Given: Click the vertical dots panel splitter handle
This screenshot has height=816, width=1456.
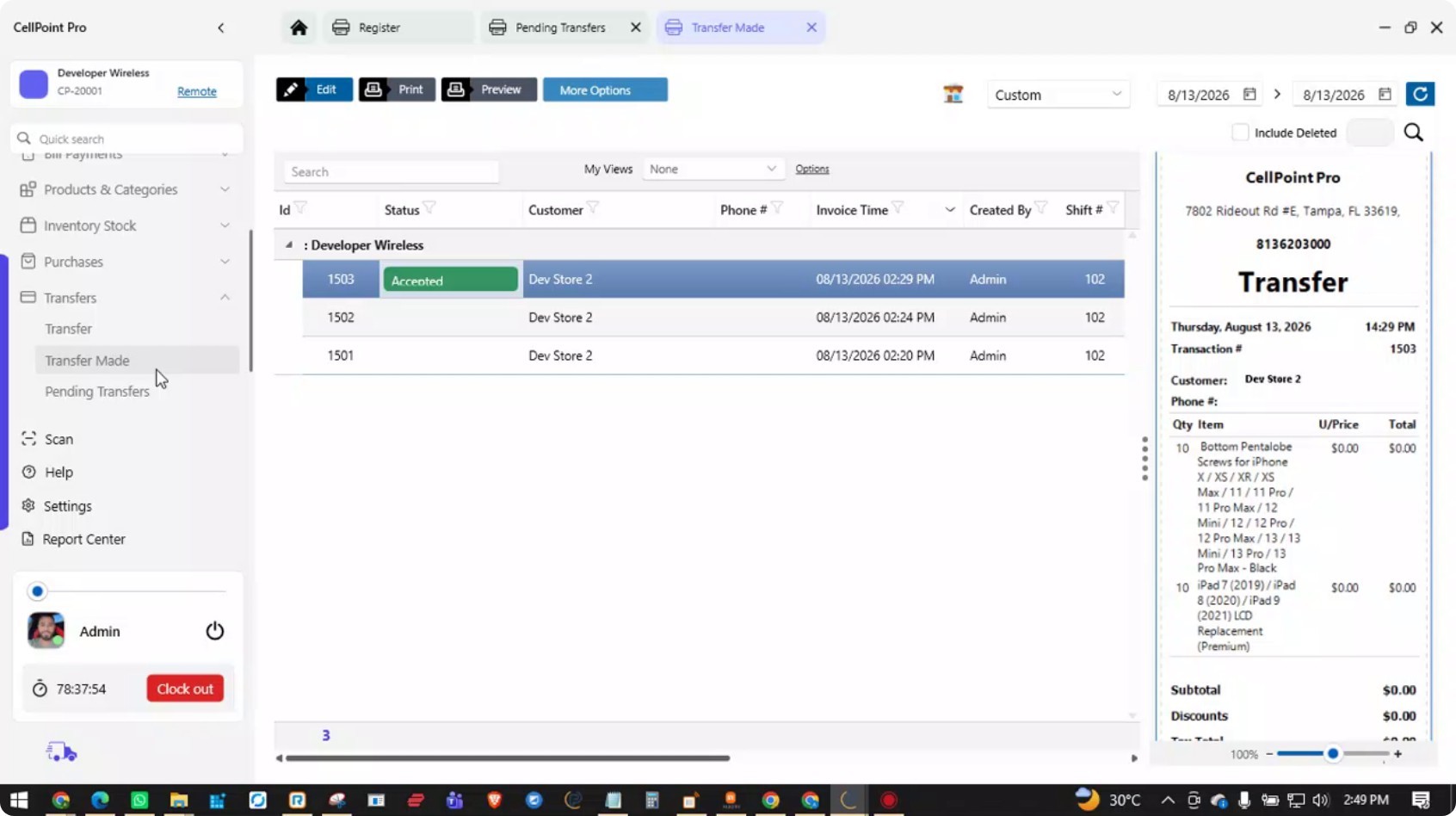Looking at the screenshot, I should pos(1144,458).
